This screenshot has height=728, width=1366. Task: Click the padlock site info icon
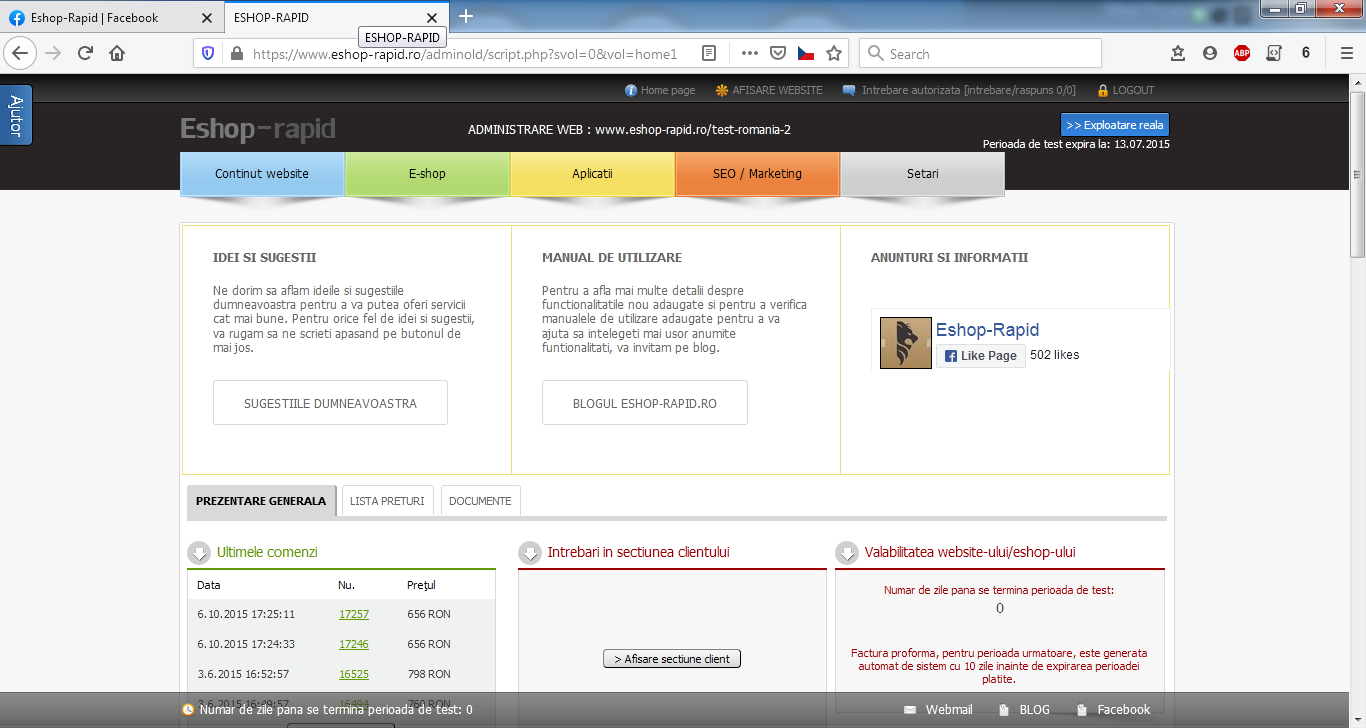click(236, 54)
